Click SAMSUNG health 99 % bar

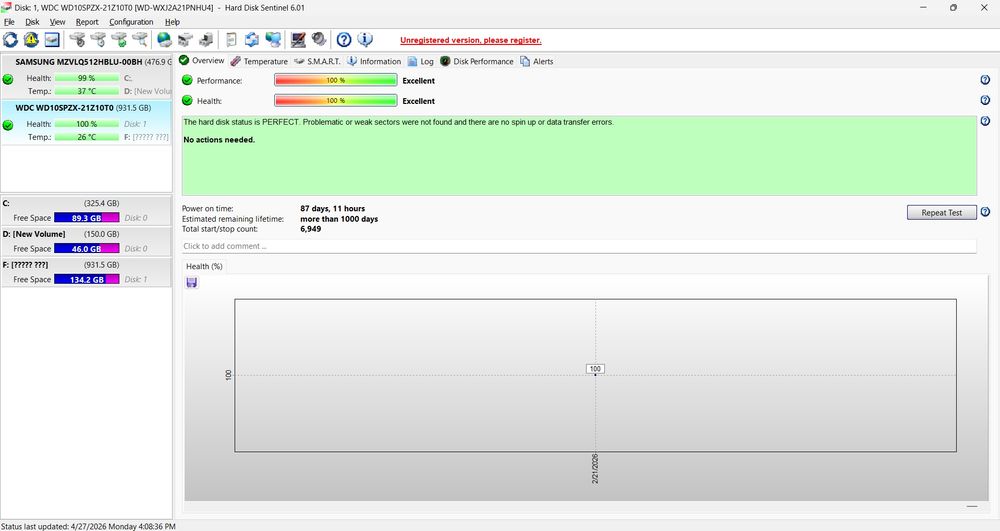coord(87,78)
